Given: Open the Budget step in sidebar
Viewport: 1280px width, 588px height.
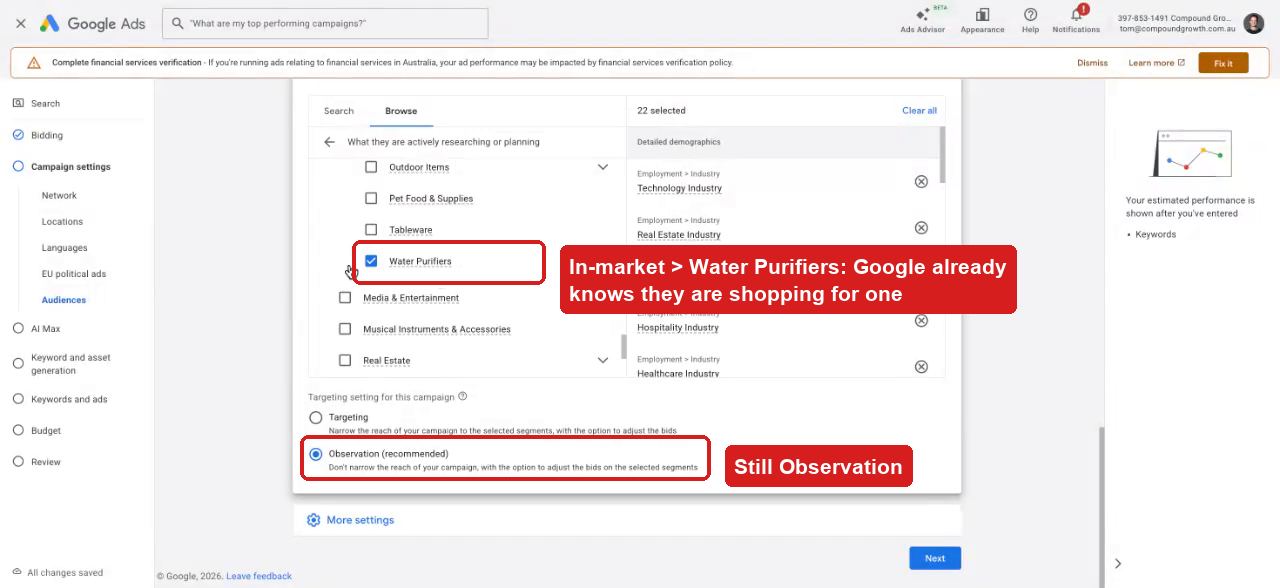Looking at the screenshot, I should tap(45, 431).
